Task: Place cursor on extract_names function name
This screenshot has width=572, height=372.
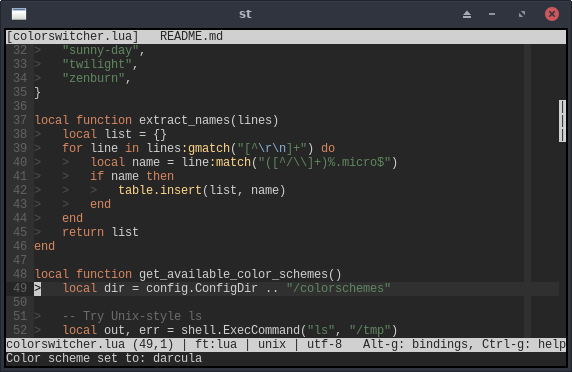Action: [184, 120]
